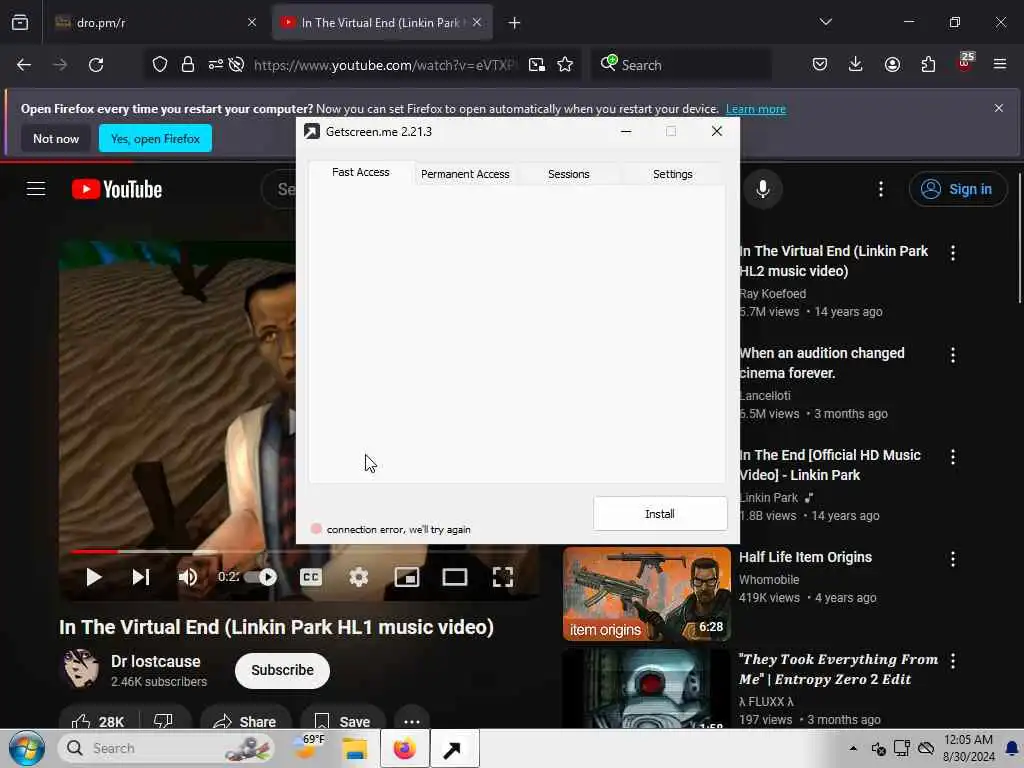Open the Firefox account icon
This screenshot has width=1024, height=768.
coord(892,64)
